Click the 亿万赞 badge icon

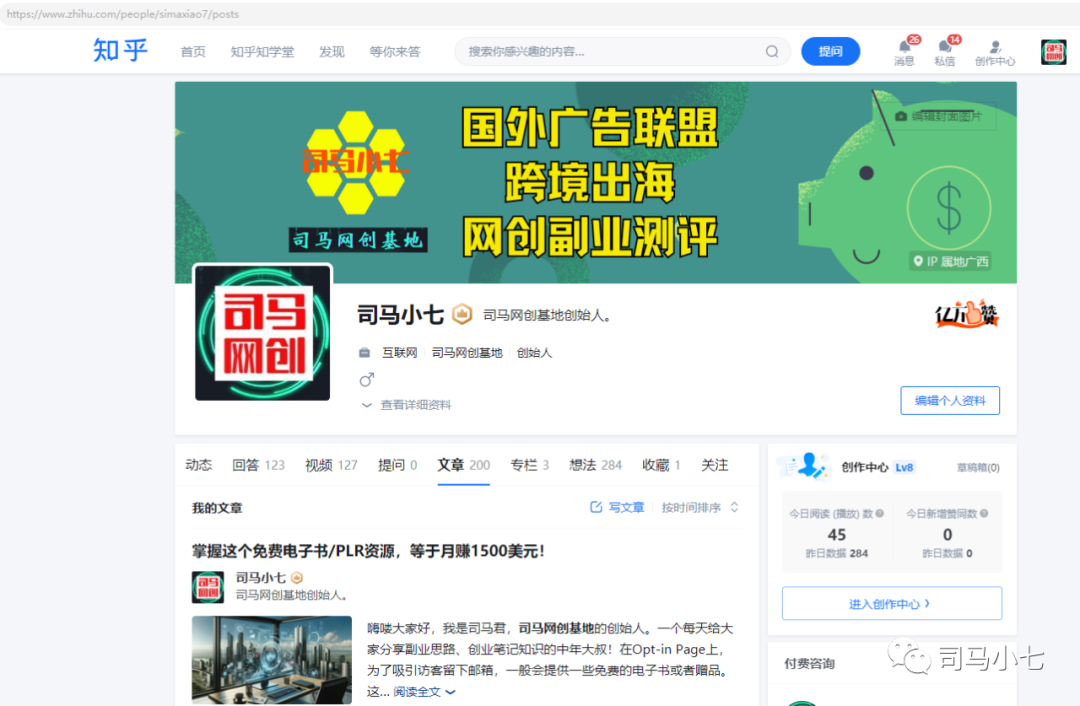966,314
